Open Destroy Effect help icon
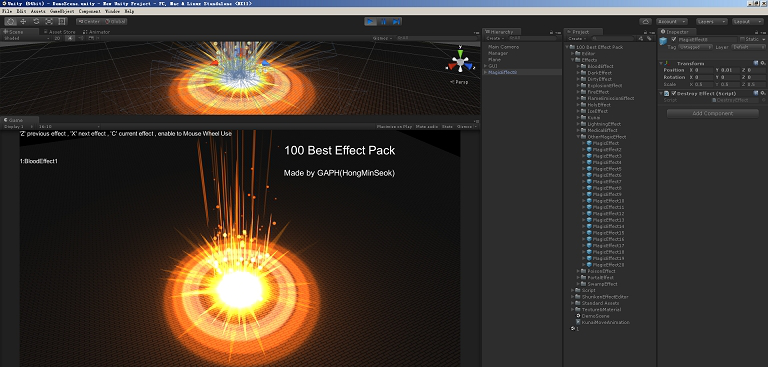Viewport: 768px width, 381px height. [756, 93]
